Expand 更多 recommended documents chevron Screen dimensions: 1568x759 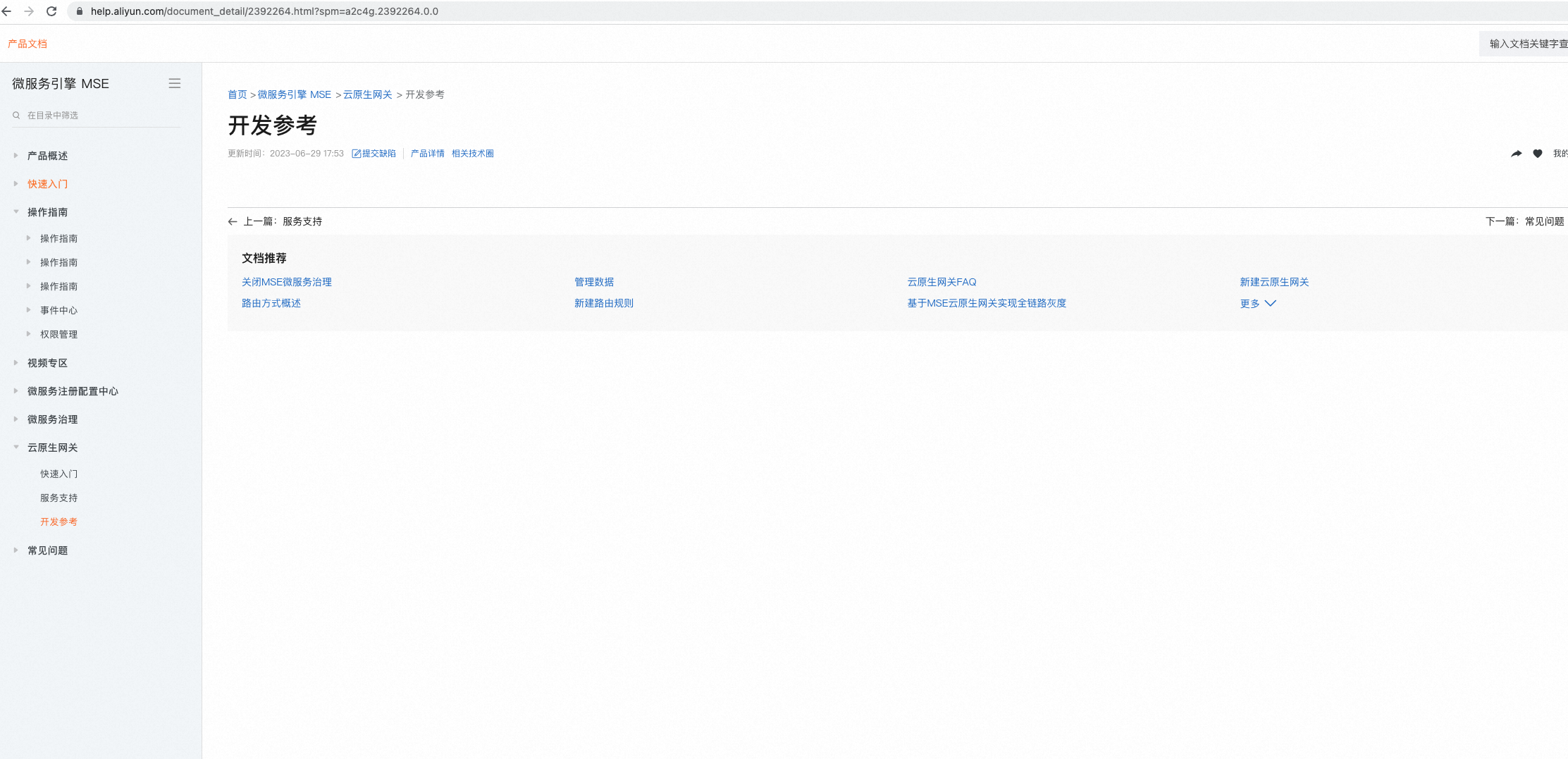click(x=1271, y=303)
